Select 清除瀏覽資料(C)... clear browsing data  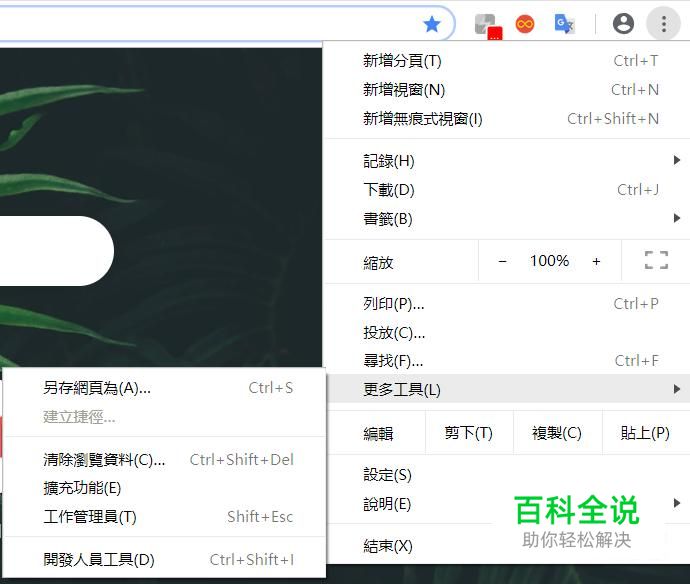pyautogui.click(x=165, y=459)
